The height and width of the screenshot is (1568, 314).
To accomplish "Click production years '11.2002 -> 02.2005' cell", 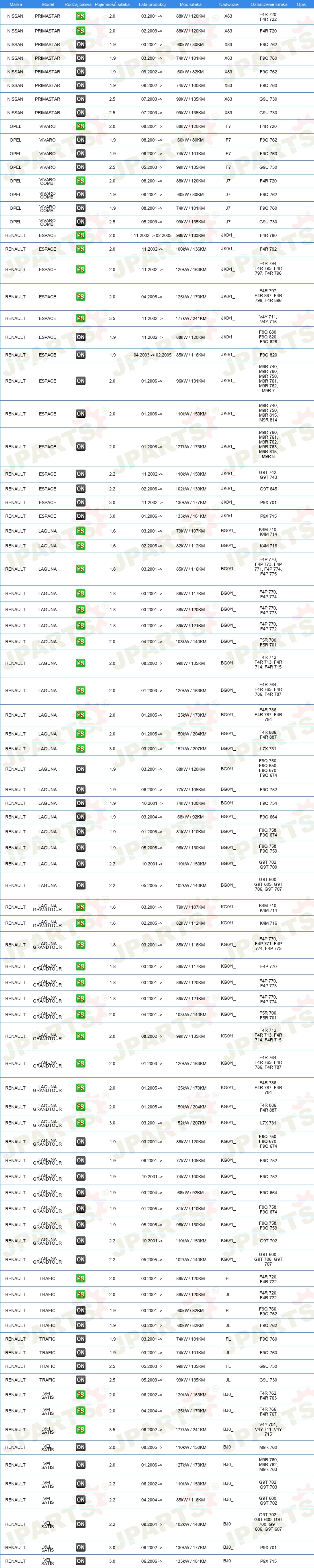I will [153, 235].
